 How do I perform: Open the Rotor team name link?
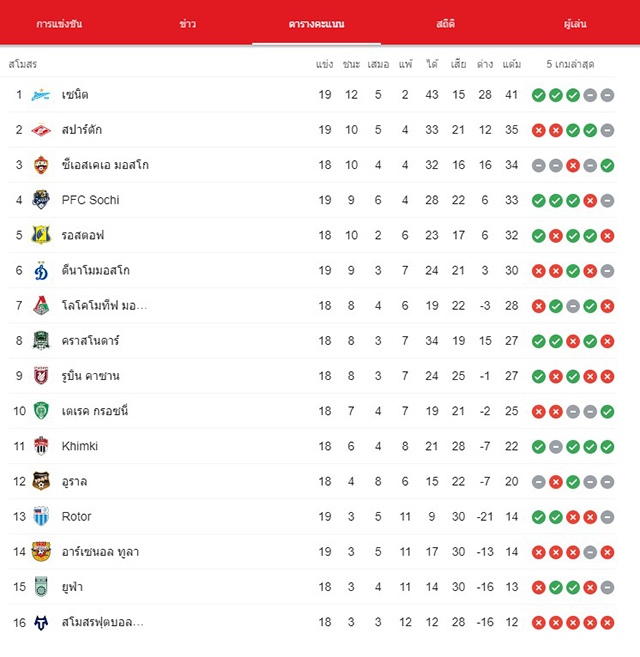pyautogui.click(x=76, y=517)
